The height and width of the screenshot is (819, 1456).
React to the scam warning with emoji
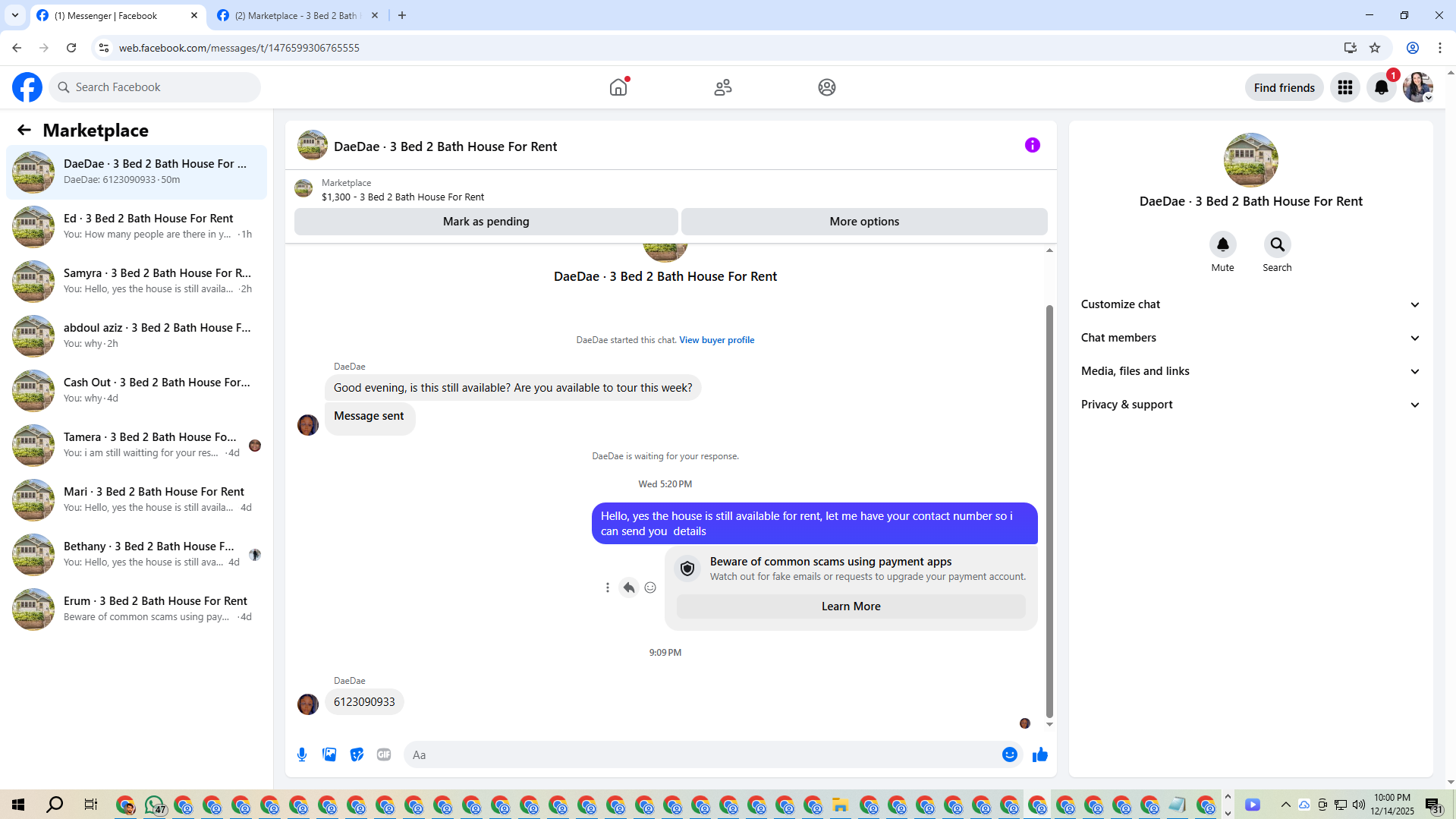(x=650, y=587)
